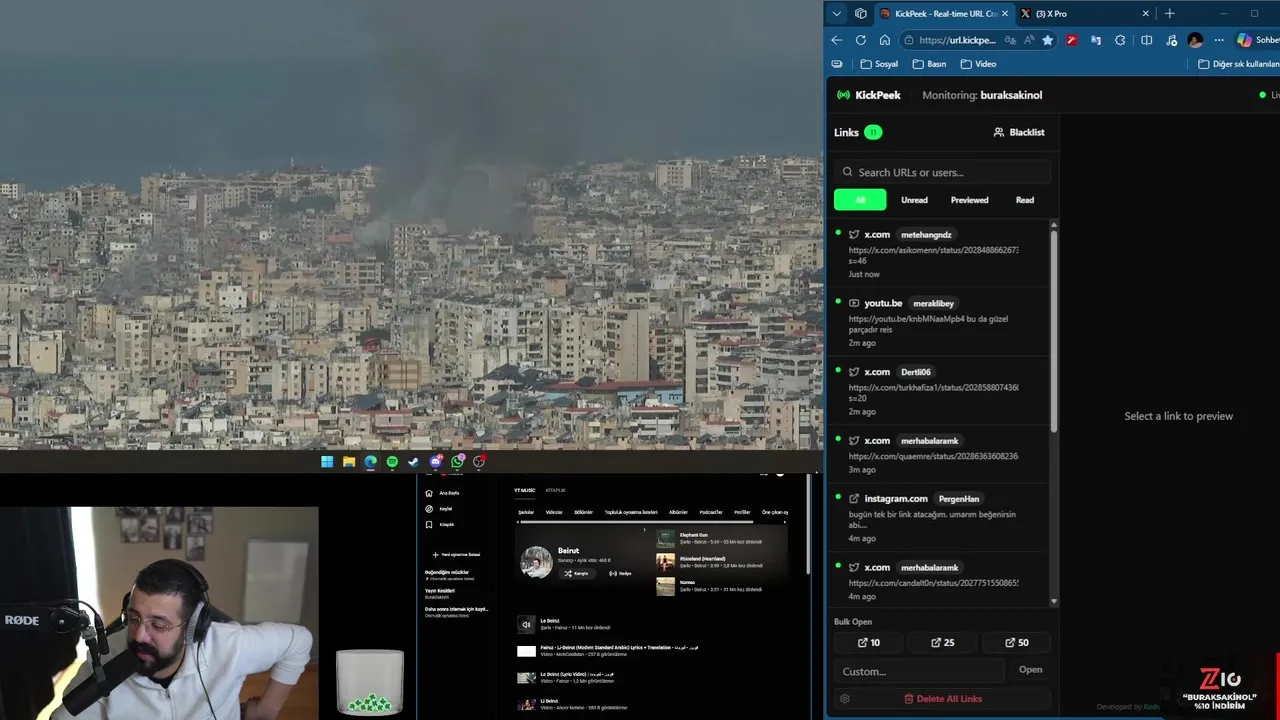This screenshot has width=1280, height=720.
Task: Switch to the X Pro tab
Action: pyautogui.click(x=1085, y=14)
